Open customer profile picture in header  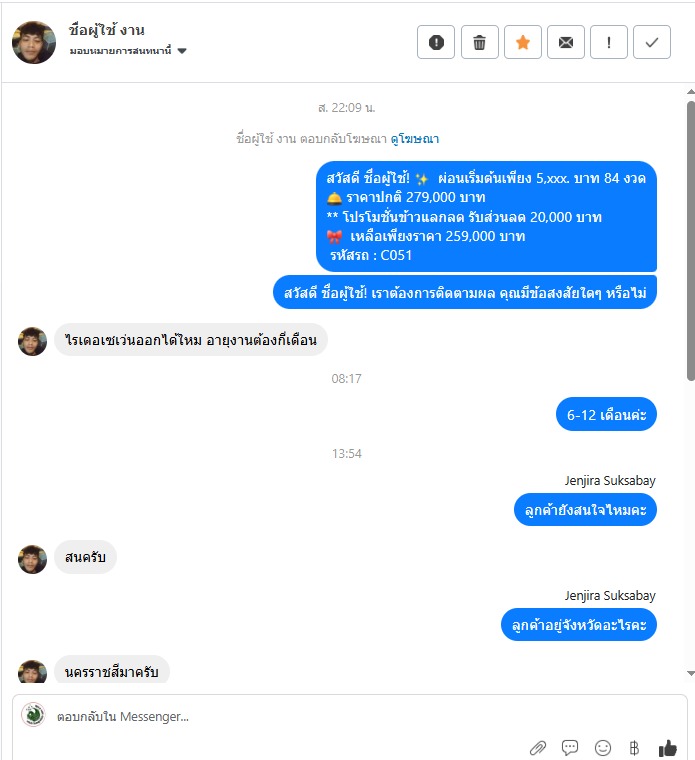(34, 42)
